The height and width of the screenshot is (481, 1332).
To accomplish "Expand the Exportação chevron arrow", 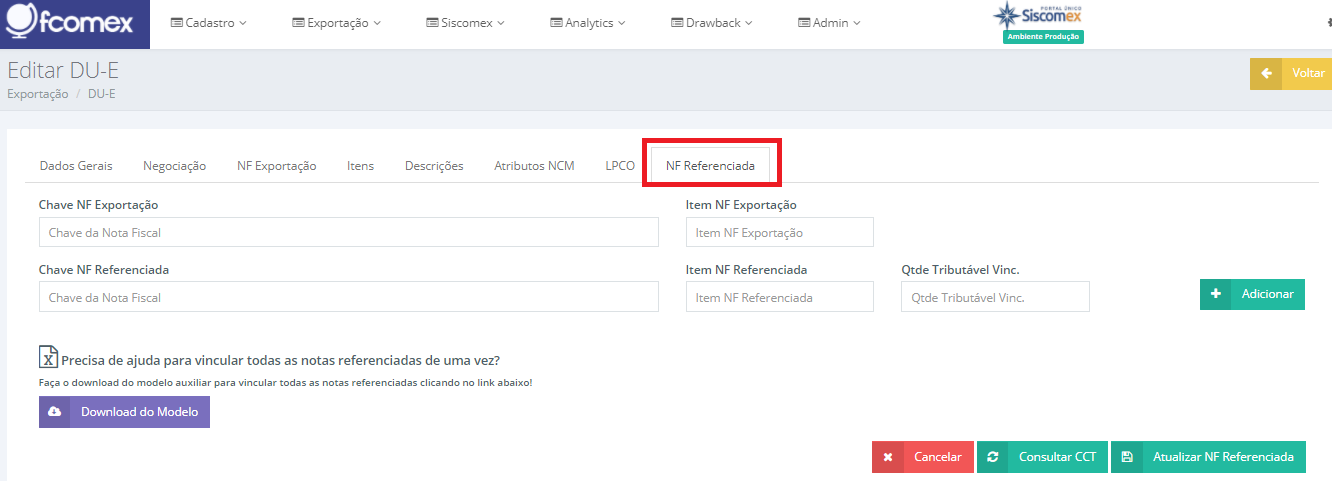I will [377, 23].
